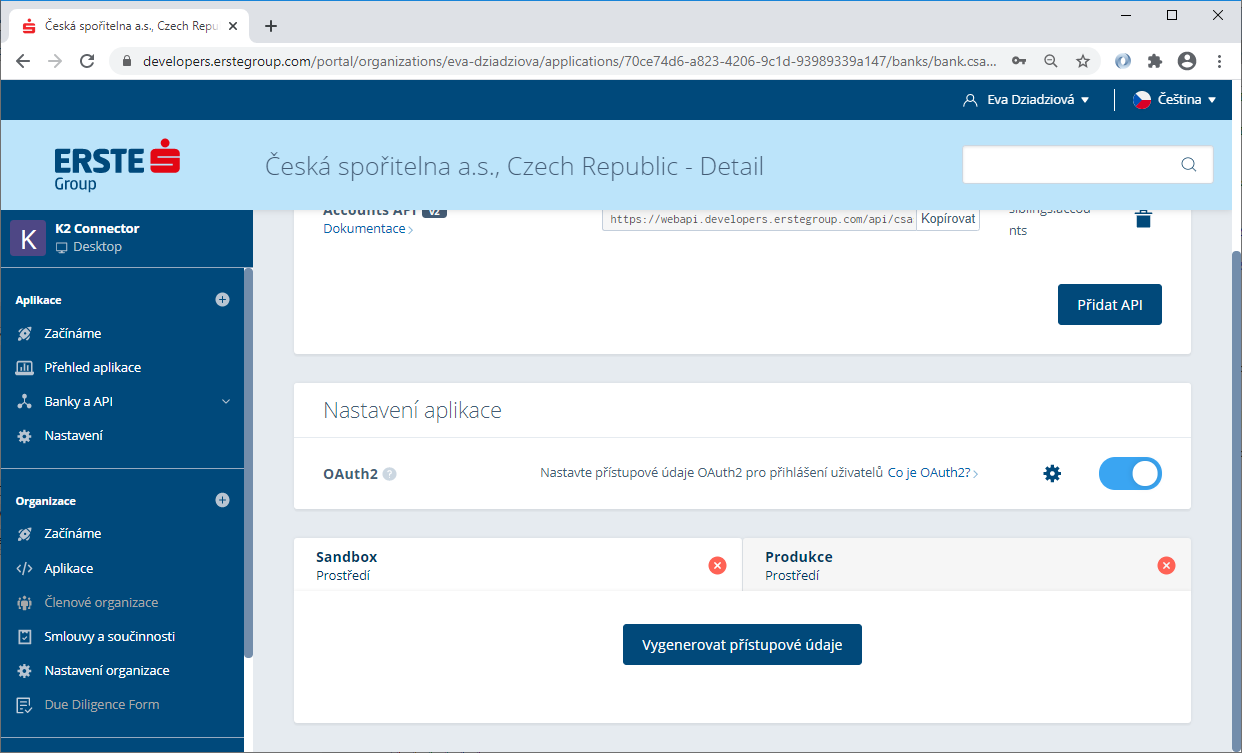This screenshot has width=1242, height=753.
Task: Open a new browser tab with plus
Action: [x=271, y=26]
